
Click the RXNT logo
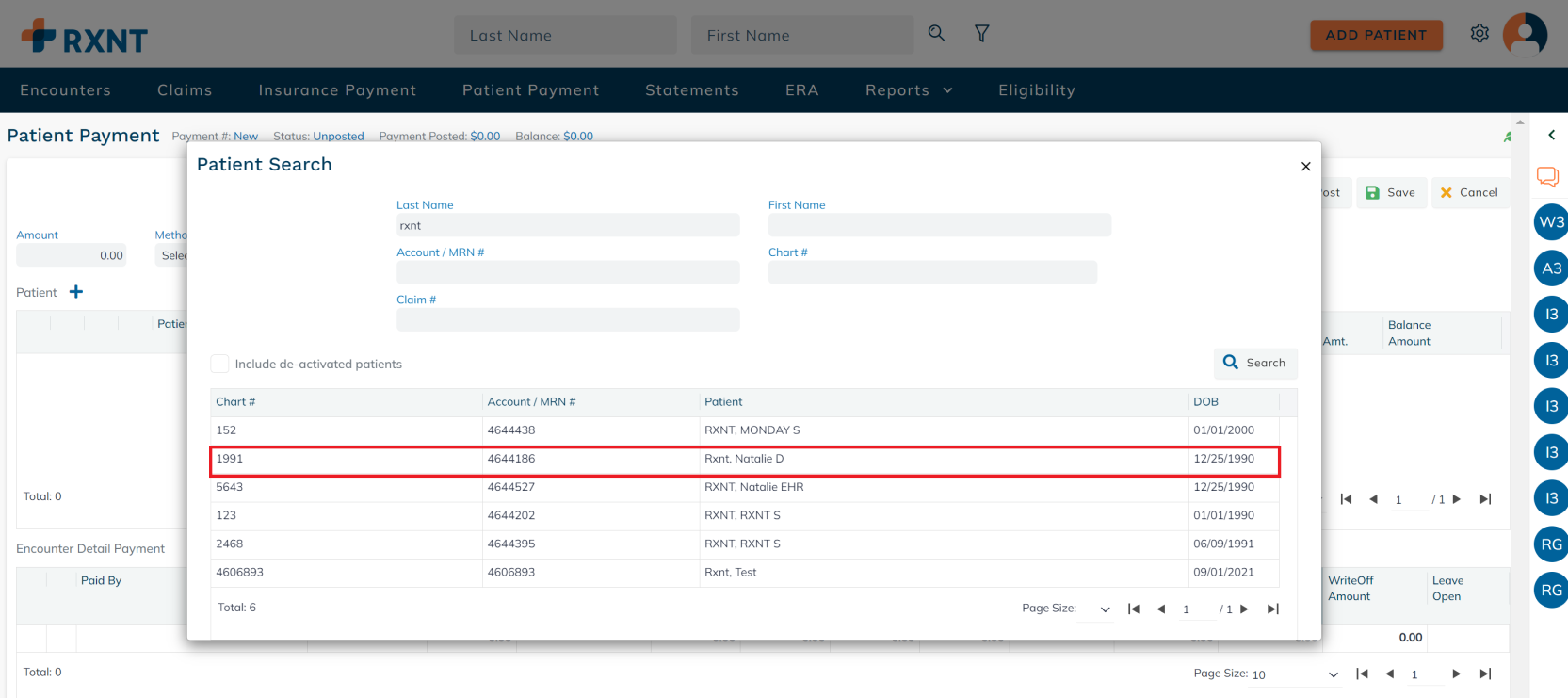pos(84,37)
